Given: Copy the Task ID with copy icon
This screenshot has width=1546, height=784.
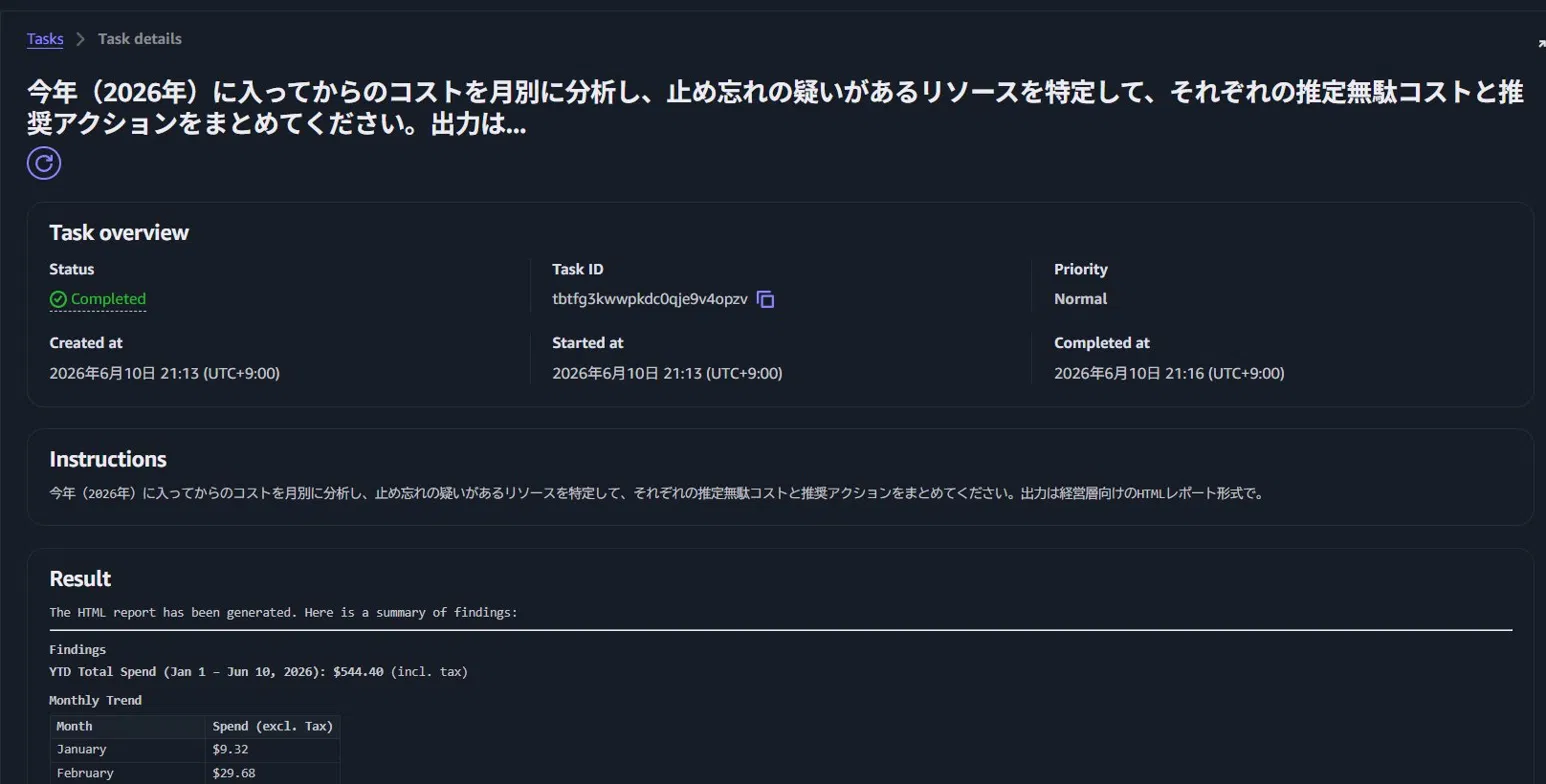Looking at the screenshot, I should (x=766, y=299).
